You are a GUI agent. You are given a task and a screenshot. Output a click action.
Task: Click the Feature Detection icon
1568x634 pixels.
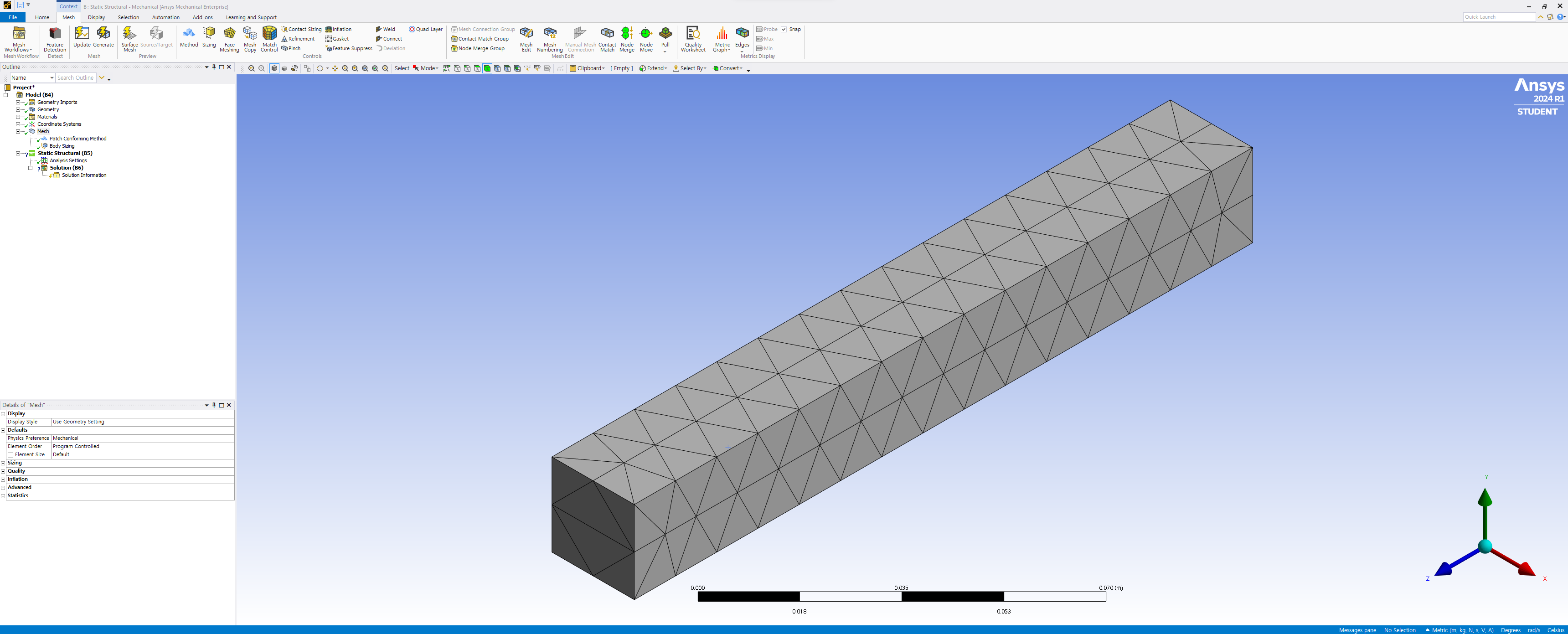(55, 40)
